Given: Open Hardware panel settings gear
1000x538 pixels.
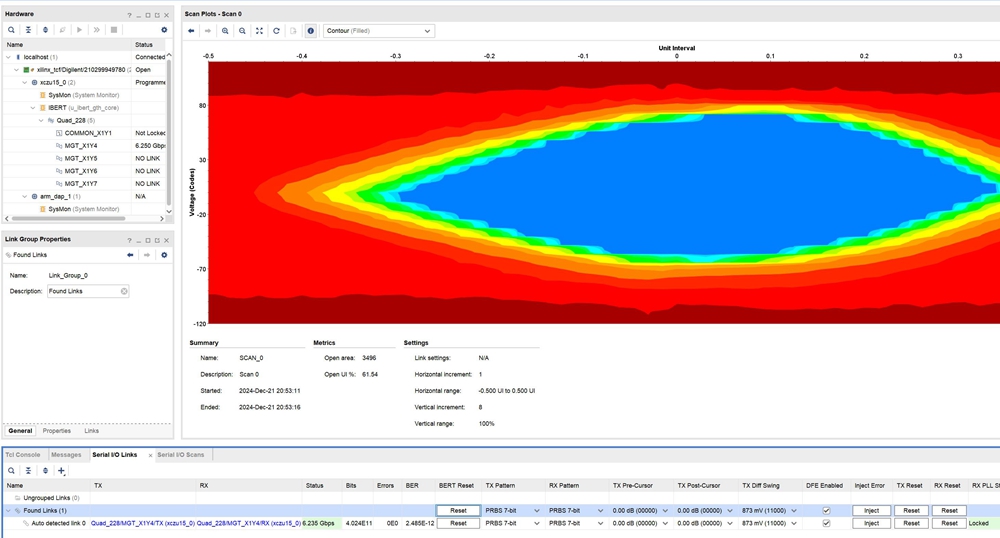Looking at the screenshot, I should (164, 30).
